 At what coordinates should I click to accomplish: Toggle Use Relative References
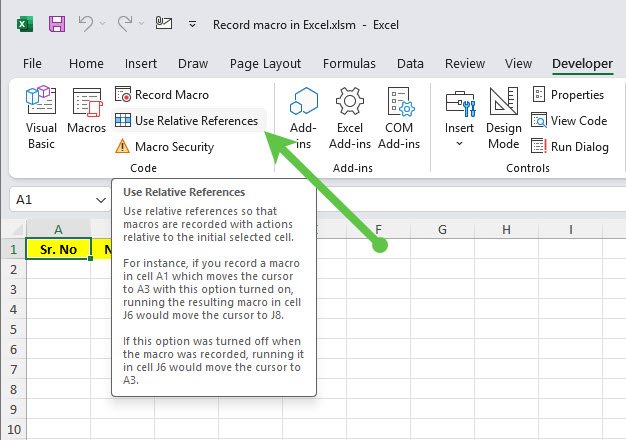click(187, 121)
